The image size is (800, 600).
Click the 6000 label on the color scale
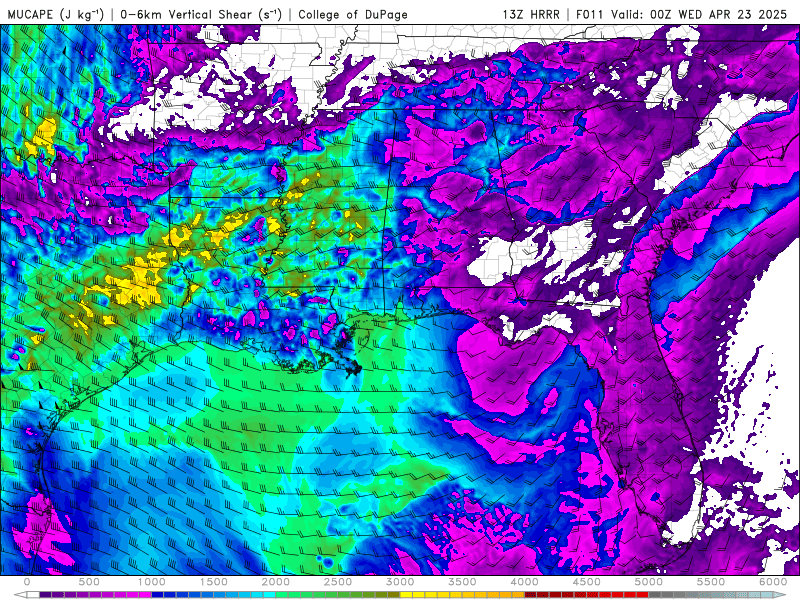tap(773, 582)
